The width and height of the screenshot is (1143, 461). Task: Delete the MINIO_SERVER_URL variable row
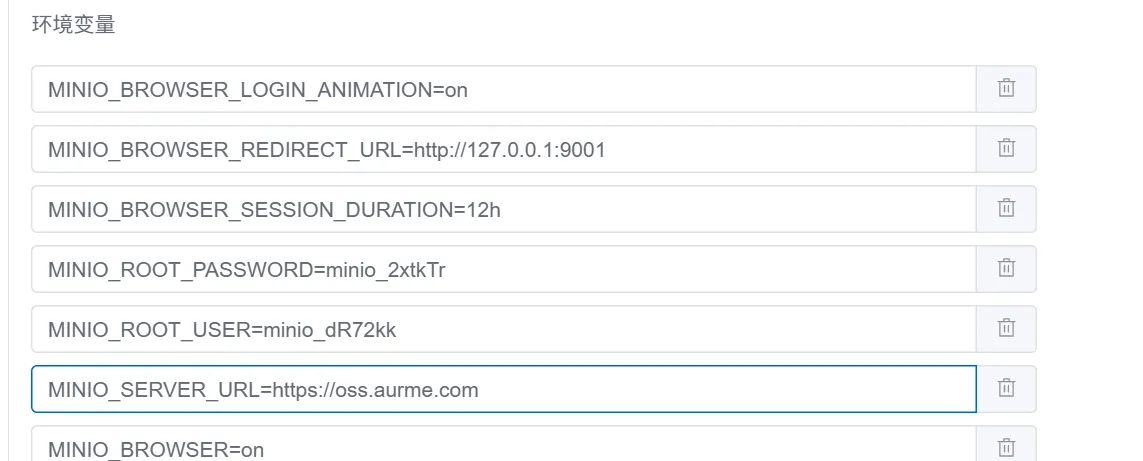(x=1006, y=389)
